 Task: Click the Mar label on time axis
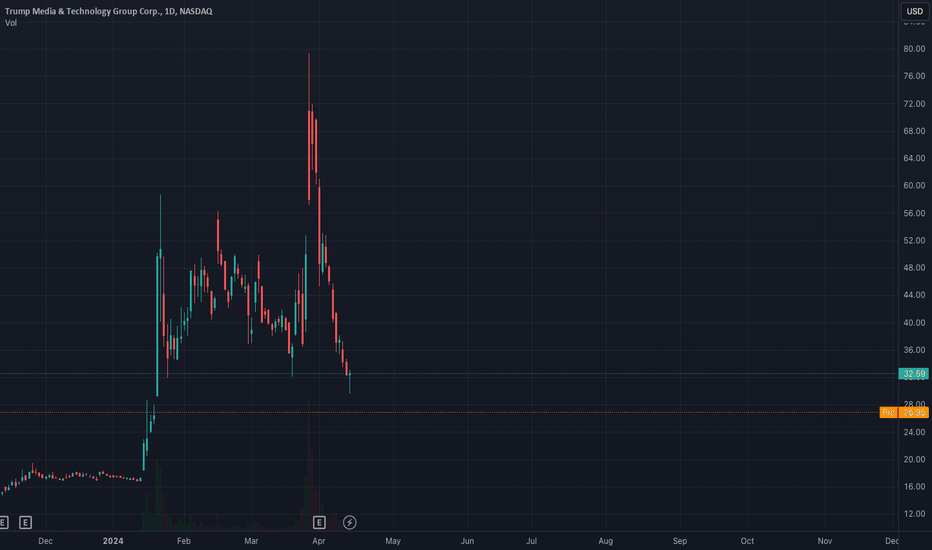251,541
